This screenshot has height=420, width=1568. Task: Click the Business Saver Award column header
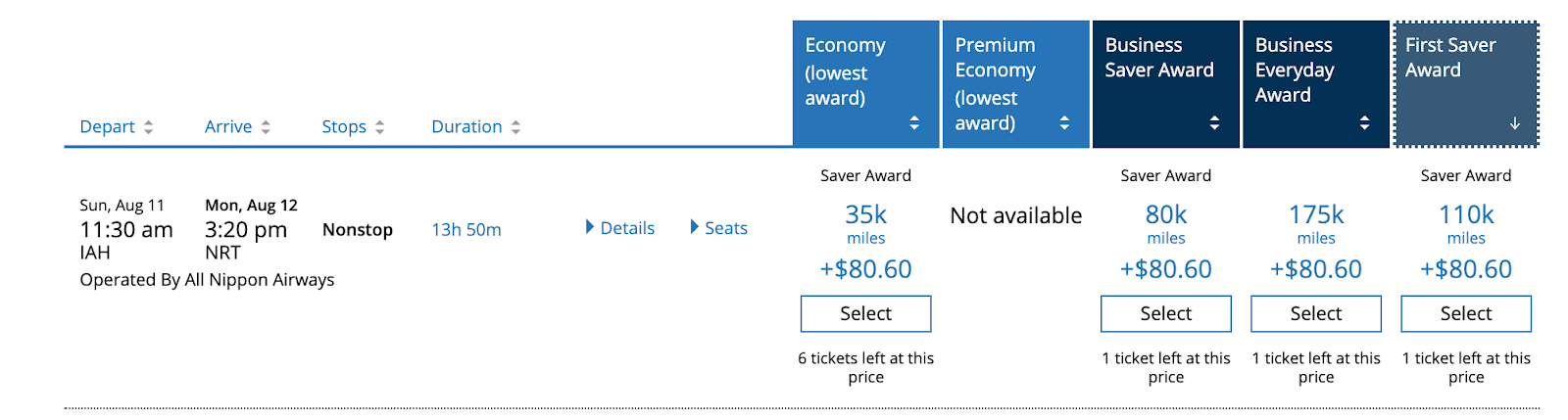click(1159, 58)
